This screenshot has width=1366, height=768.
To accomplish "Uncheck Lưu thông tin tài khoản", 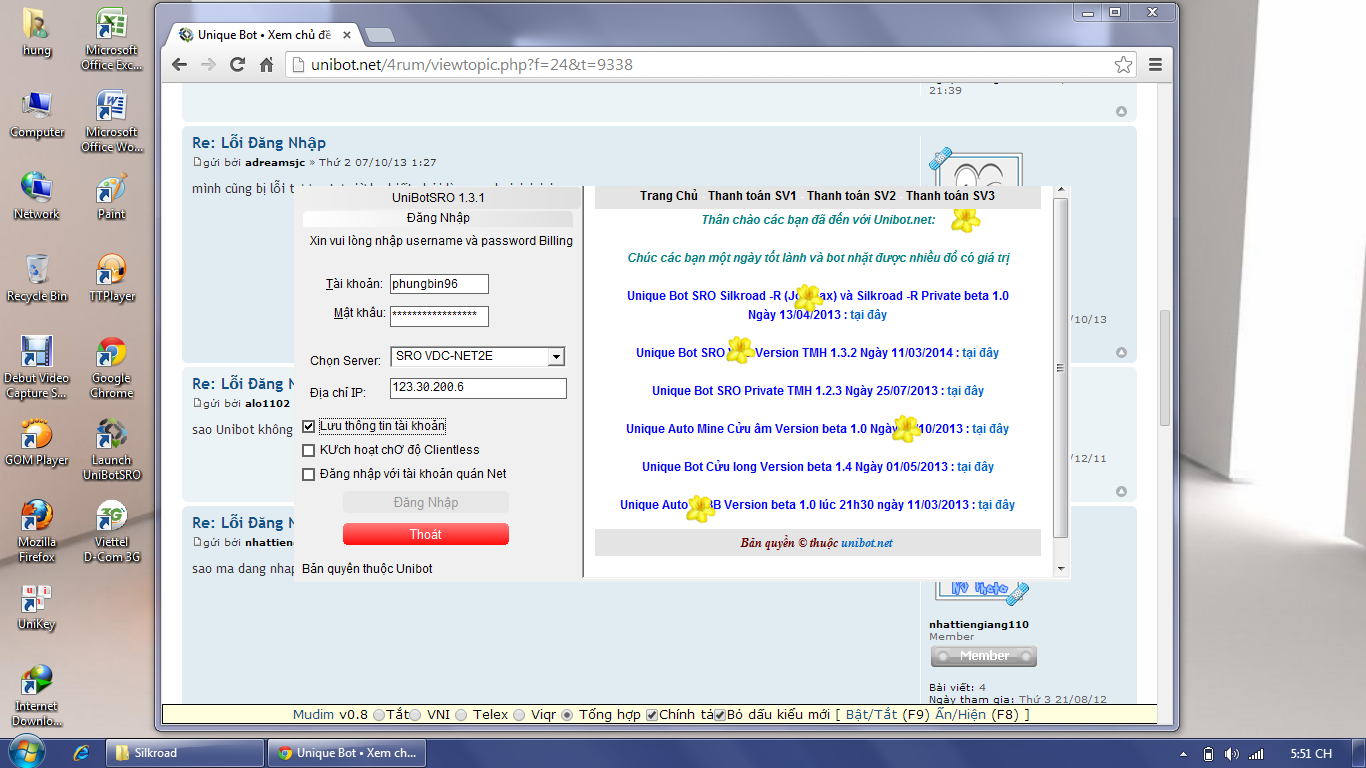I will 308,426.
